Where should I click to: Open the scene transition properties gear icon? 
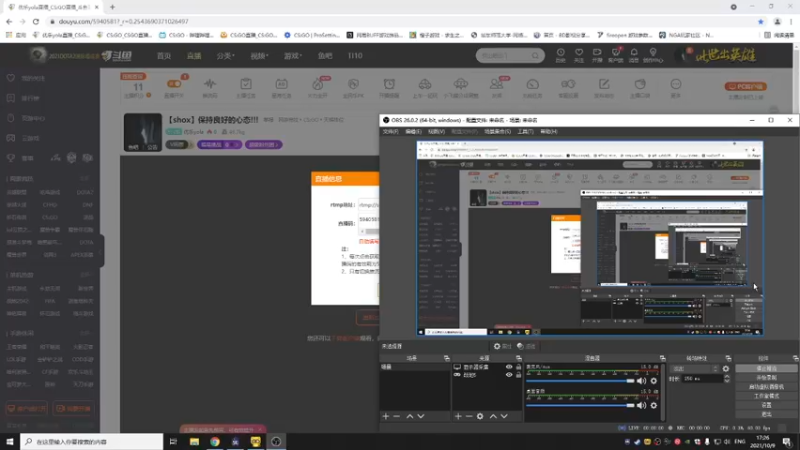tap(726, 368)
